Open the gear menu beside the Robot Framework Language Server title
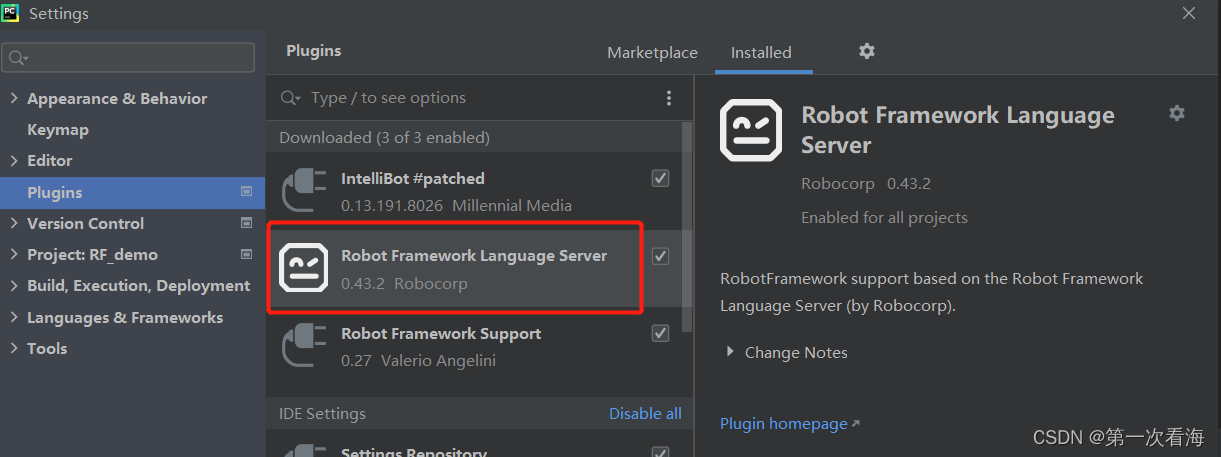The image size is (1221, 457). tap(1177, 113)
